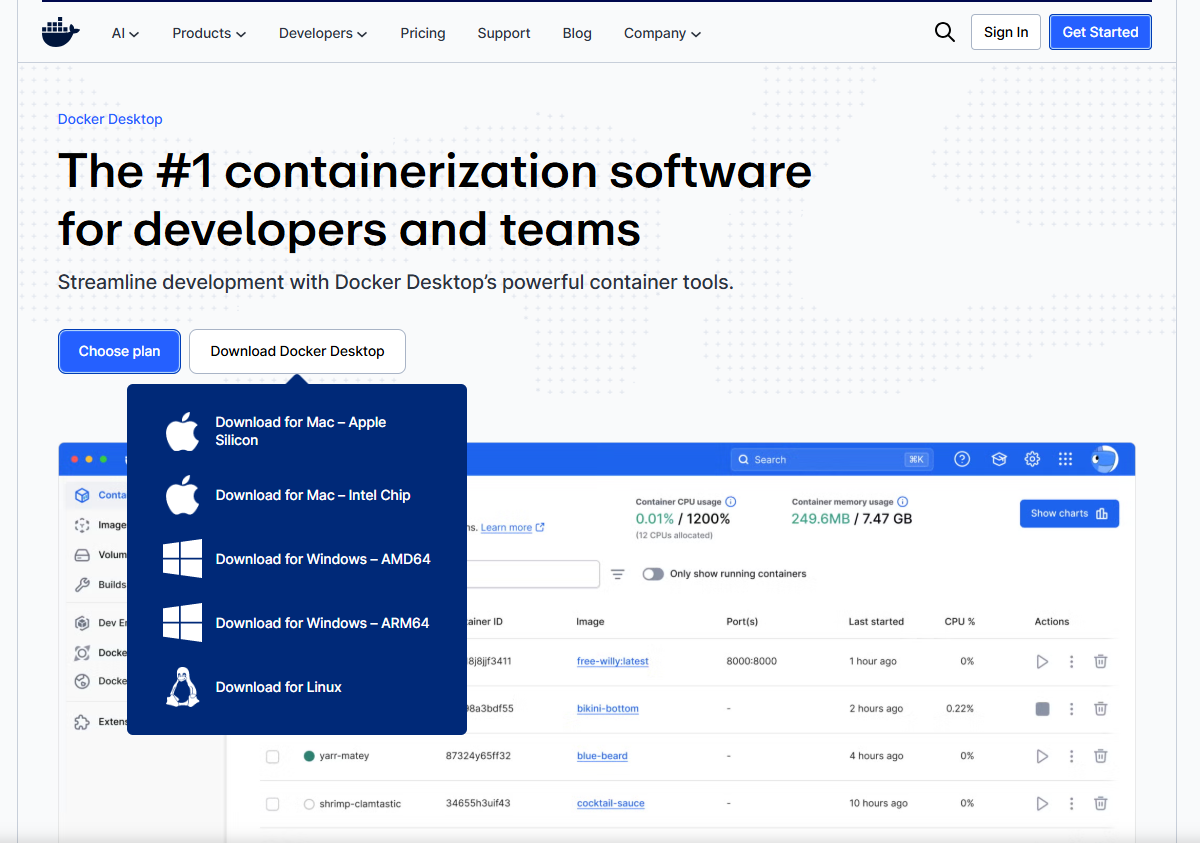Click the Choose plan button

coord(119,351)
